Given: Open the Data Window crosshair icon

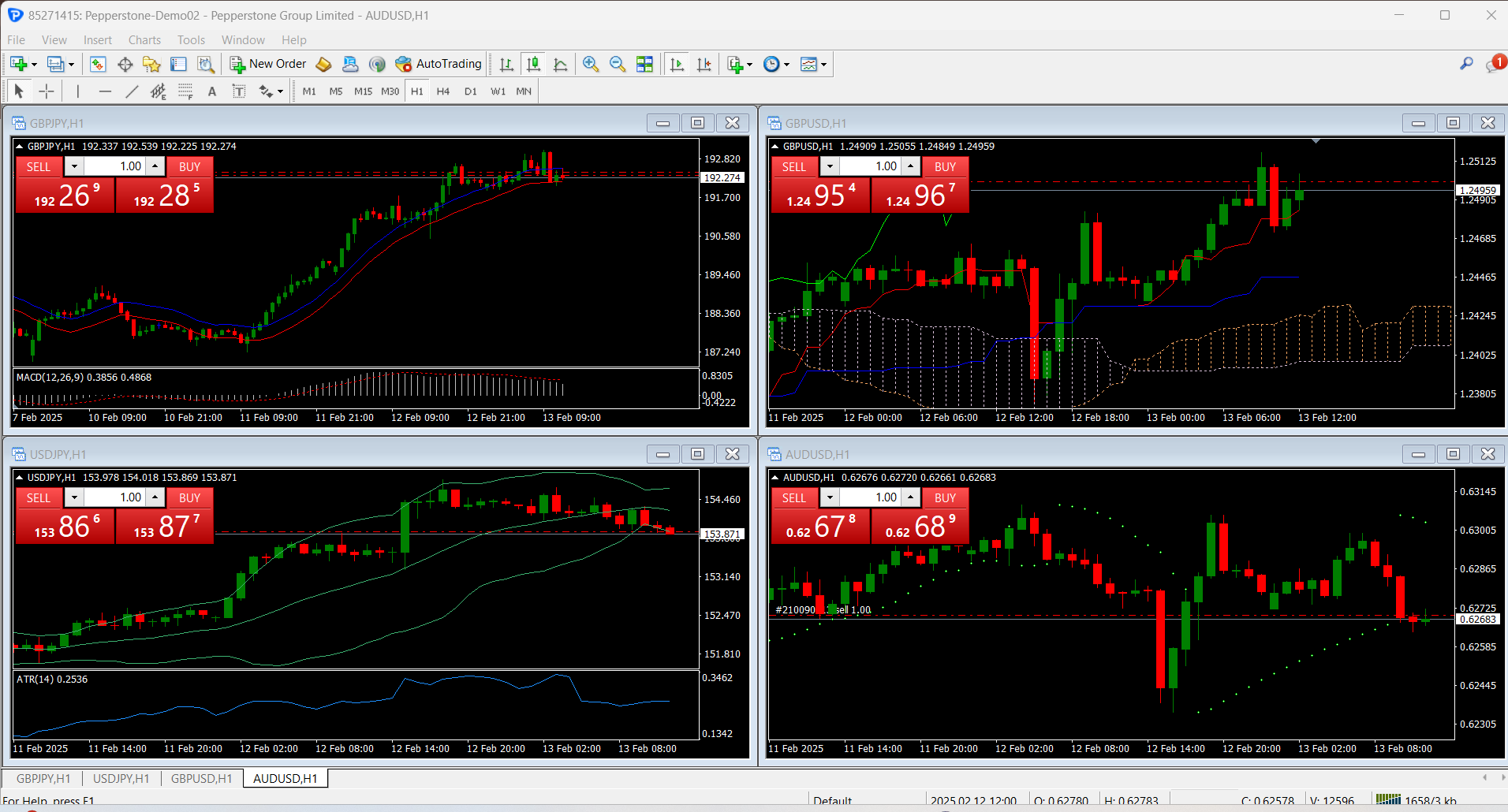Looking at the screenshot, I should (125, 65).
